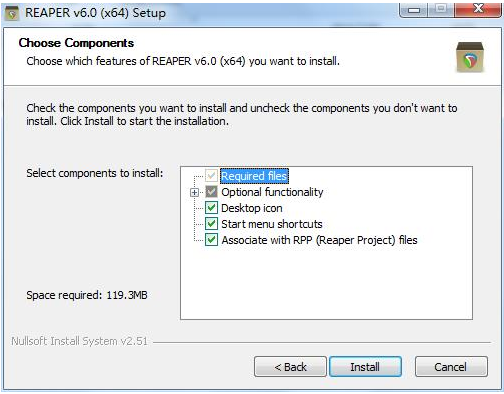Cancel the REAPER setup
The image size is (504, 394).
coord(451,367)
